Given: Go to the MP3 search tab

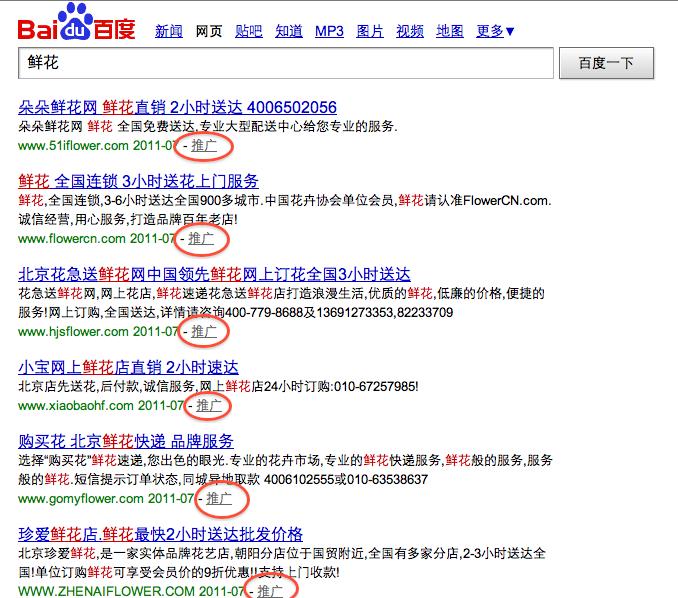Looking at the screenshot, I should tap(329, 31).
